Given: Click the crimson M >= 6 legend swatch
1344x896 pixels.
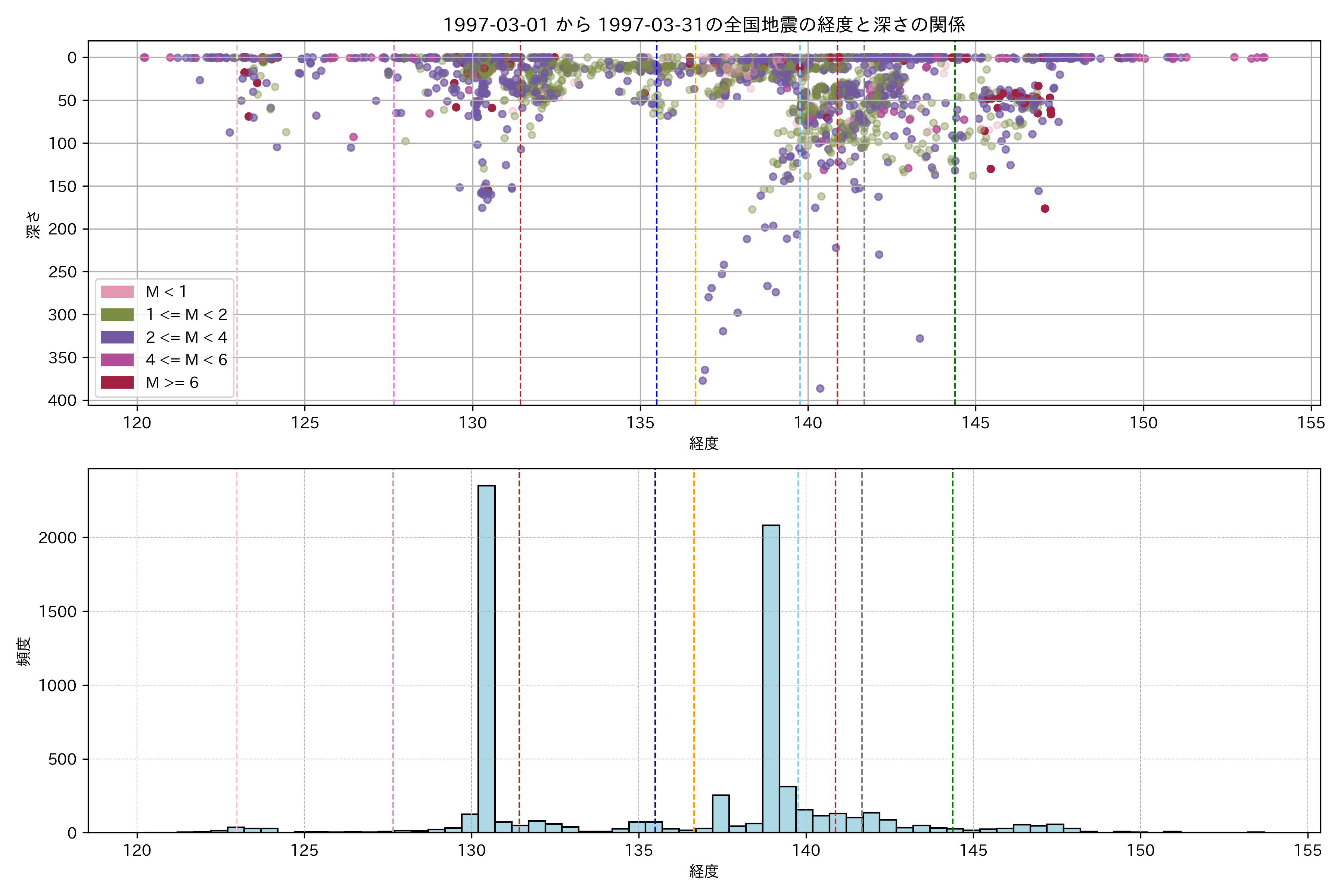Looking at the screenshot, I should pyautogui.click(x=117, y=382).
